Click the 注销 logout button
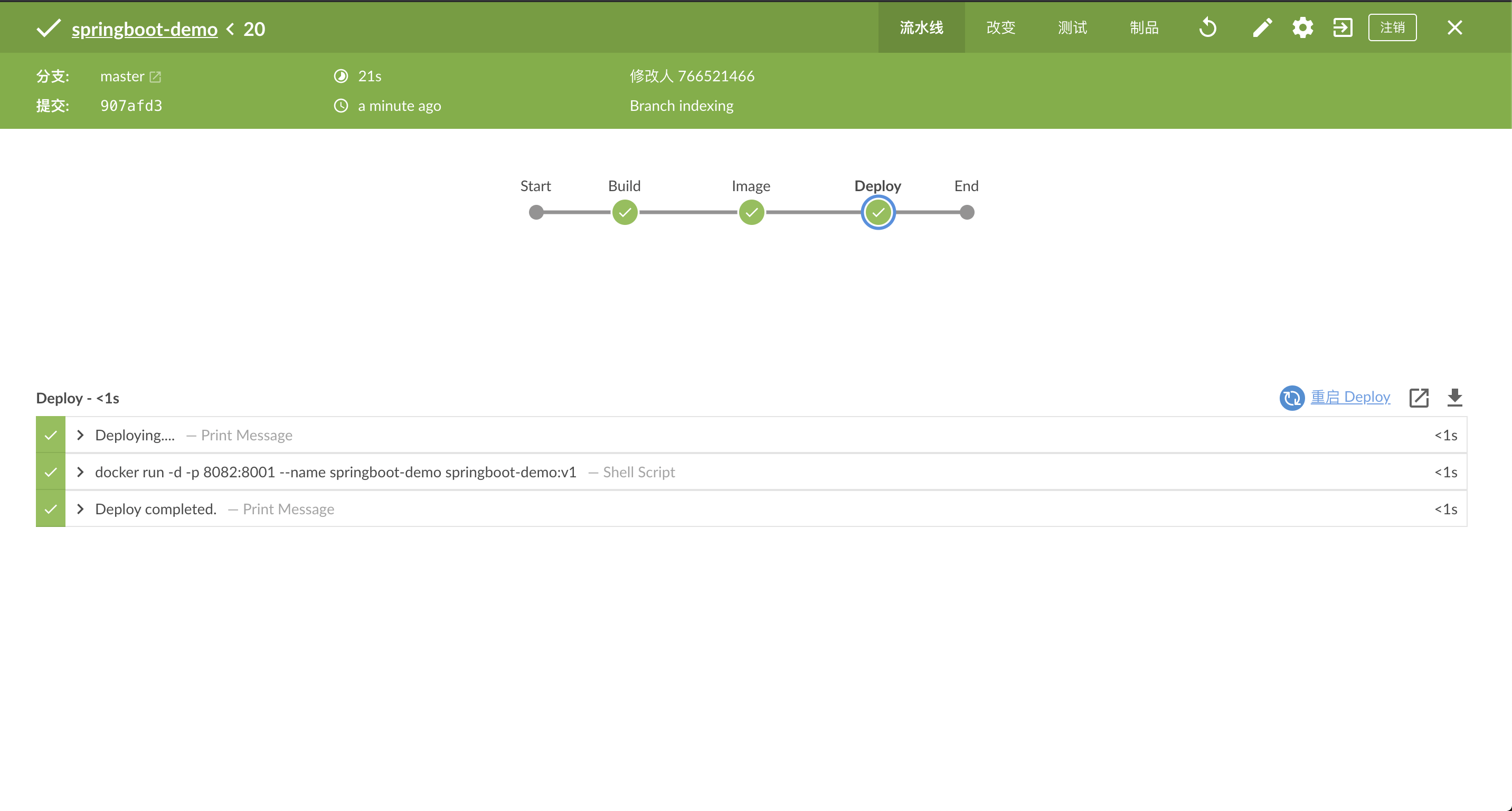This screenshot has height=811, width=1512. (1392, 27)
